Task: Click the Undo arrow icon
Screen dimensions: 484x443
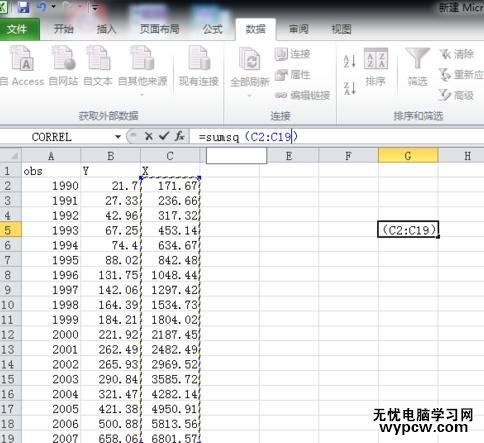Action: pyautogui.click(x=41, y=7)
